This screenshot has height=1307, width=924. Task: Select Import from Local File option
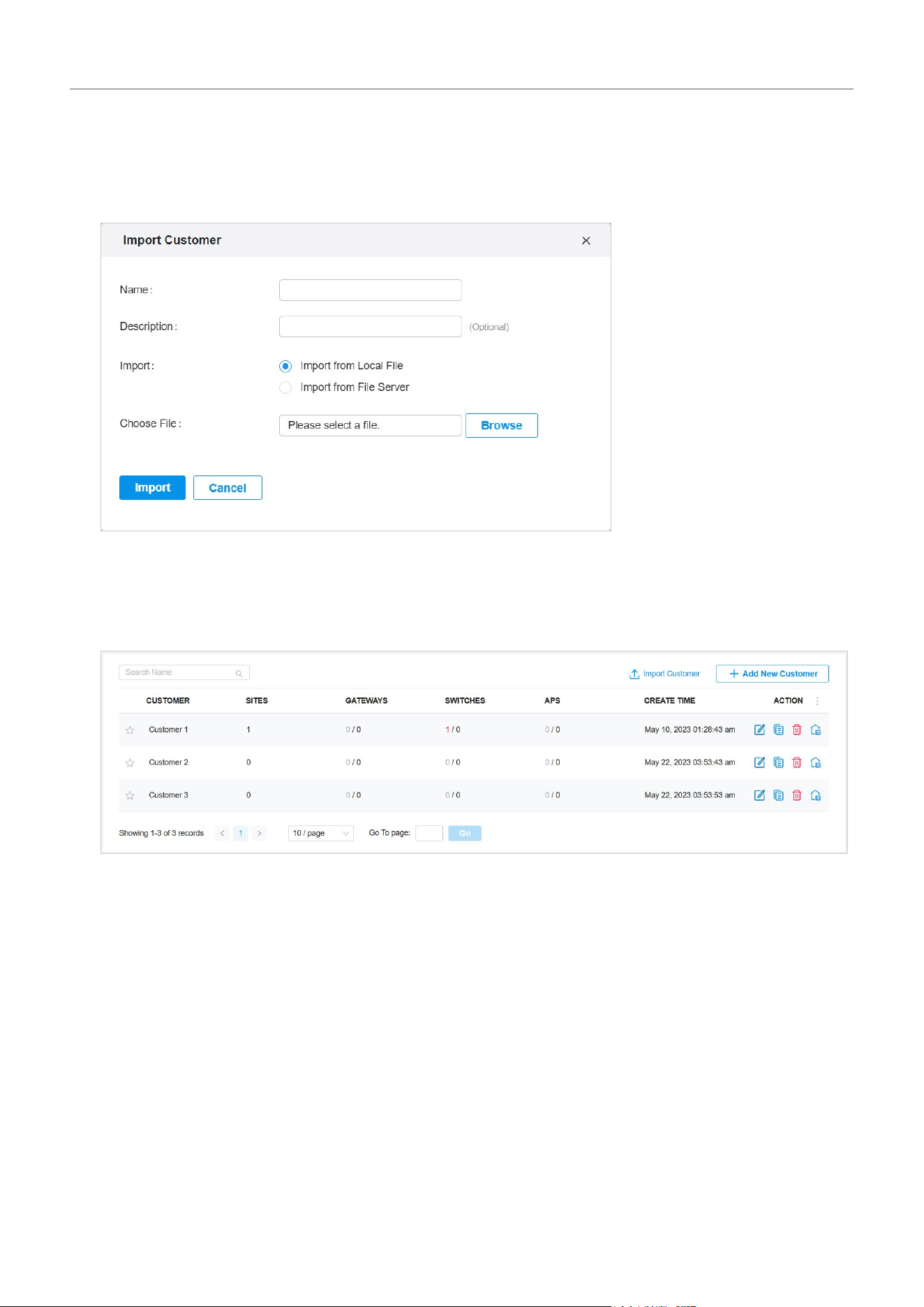(285, 367)
